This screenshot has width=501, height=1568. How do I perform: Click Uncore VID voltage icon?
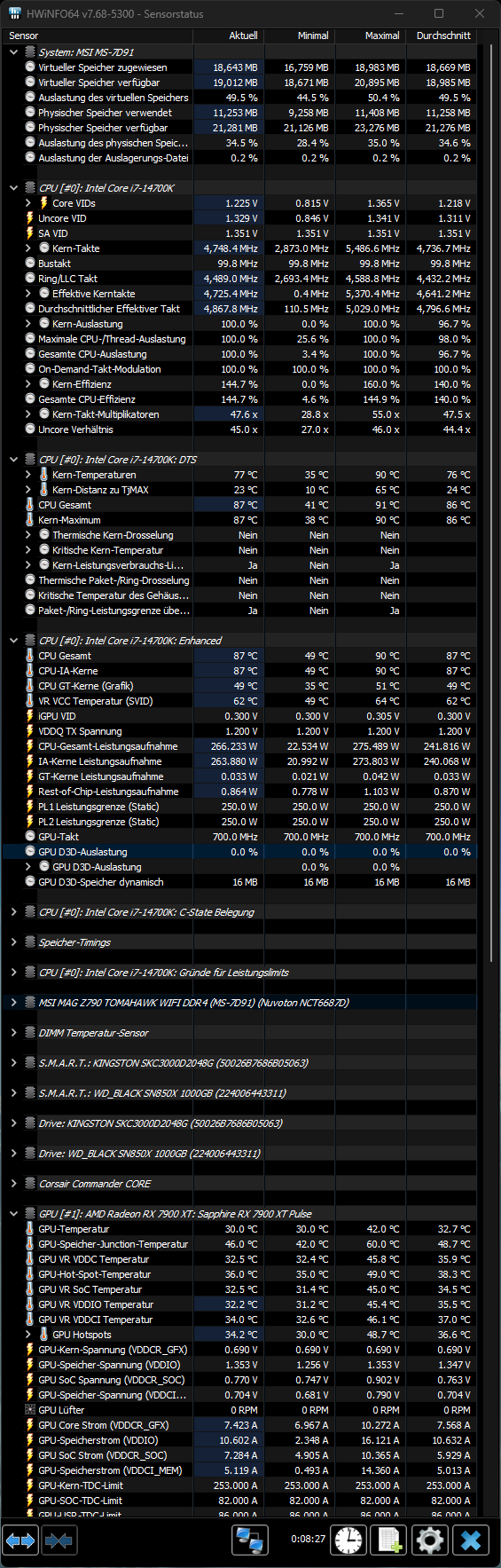30,218
